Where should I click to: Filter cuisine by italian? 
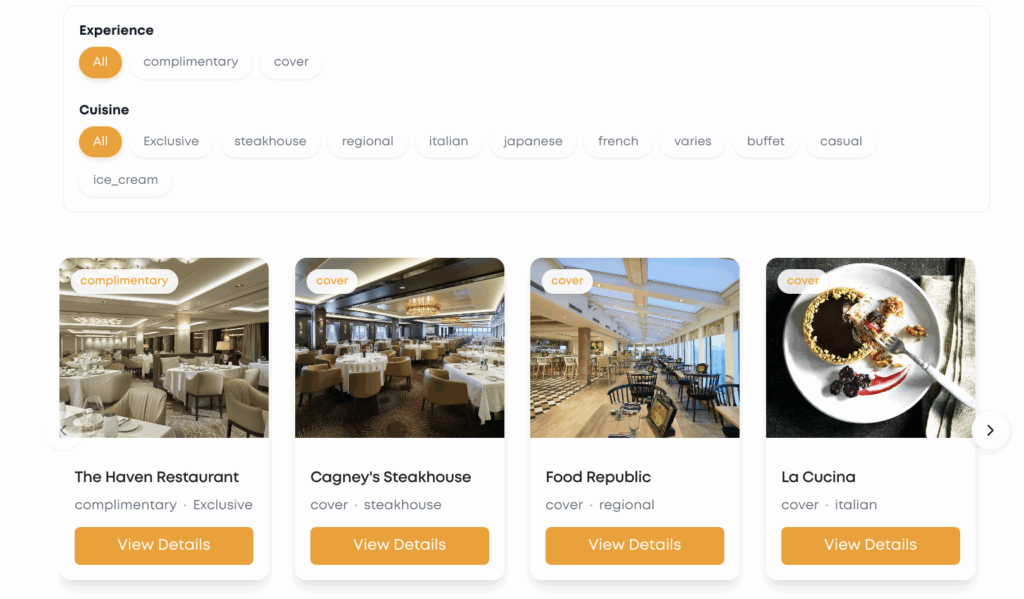(x=449, y=142)
